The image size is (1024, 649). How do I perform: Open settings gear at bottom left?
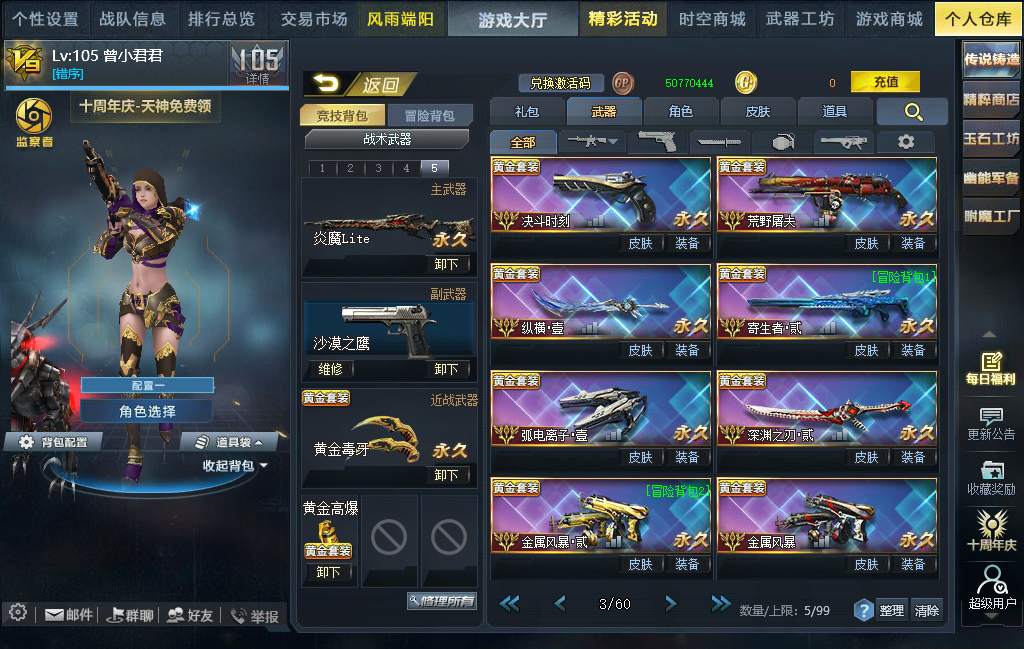pos(18,612)
